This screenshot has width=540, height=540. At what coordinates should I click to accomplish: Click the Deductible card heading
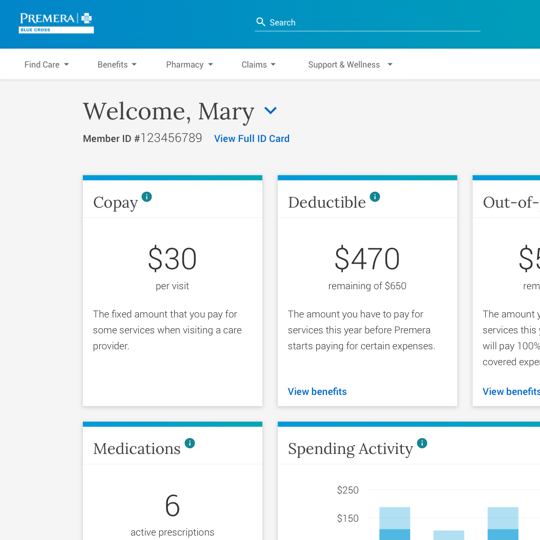pos(327,202)
